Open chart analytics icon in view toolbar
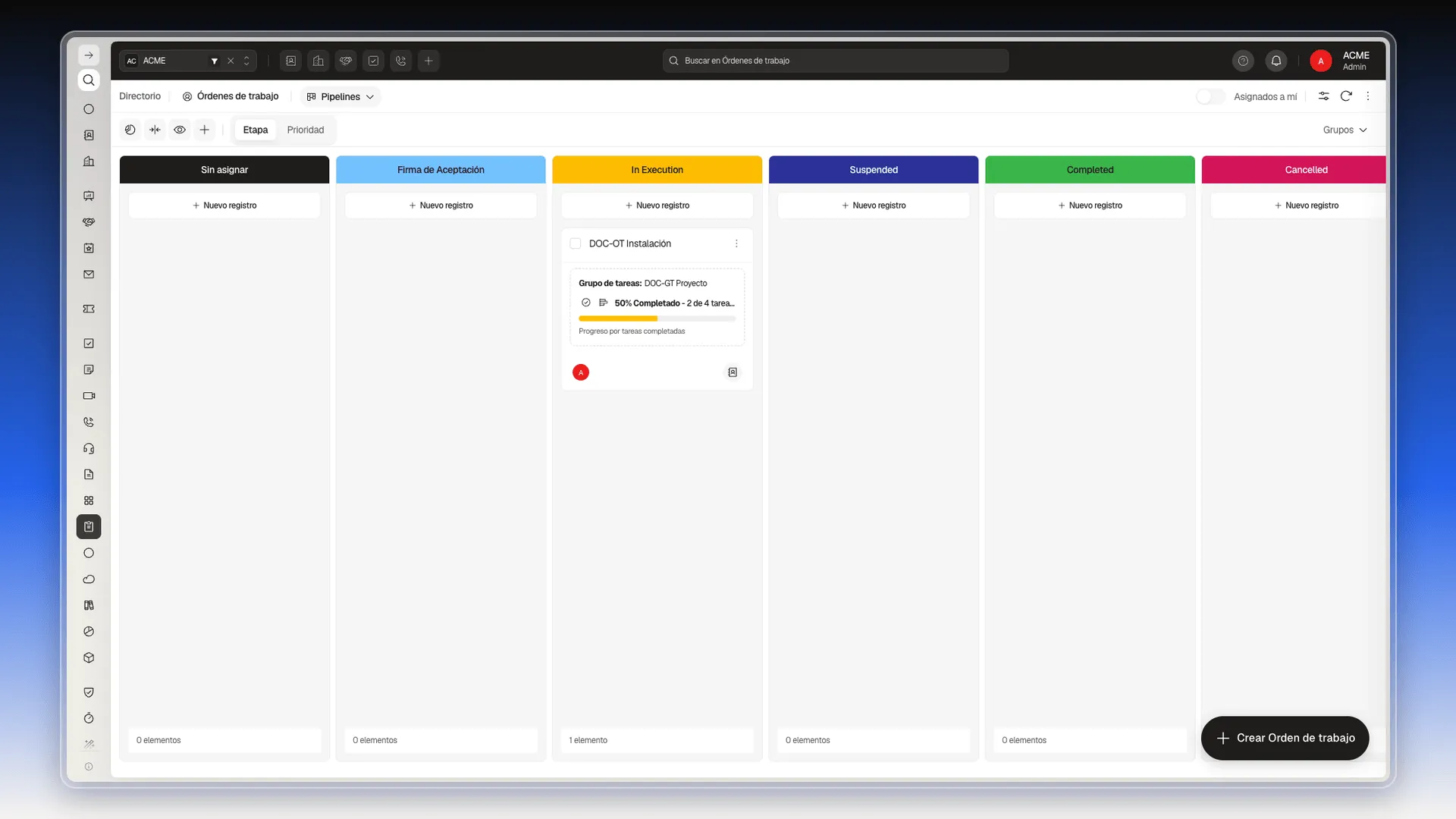The height and width of the screenshot is (819, 1456). coord(130,130)
